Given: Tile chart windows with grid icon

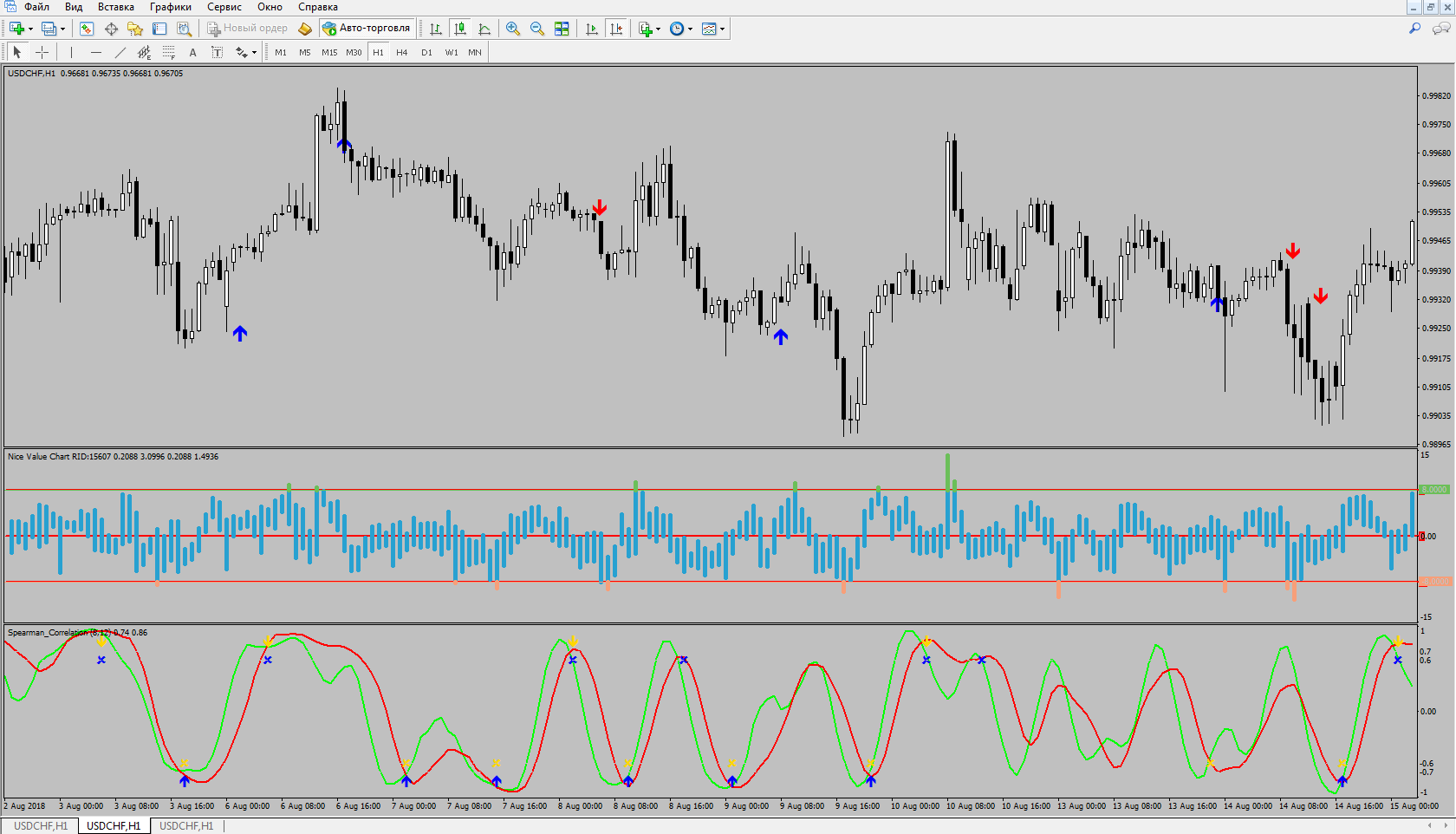Looking at the screenshot, I should [x=562, y=29].
